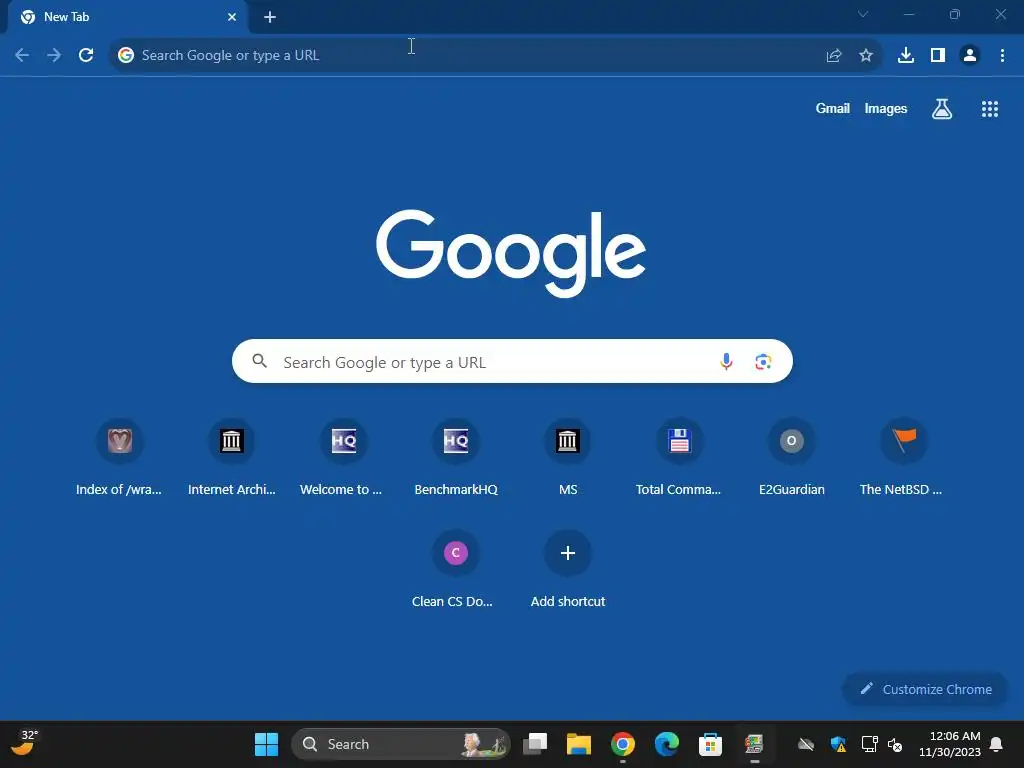Select the New Tab tab
Image resolution: width=1024 pixels, height=768 pixels.
[127, 17]
